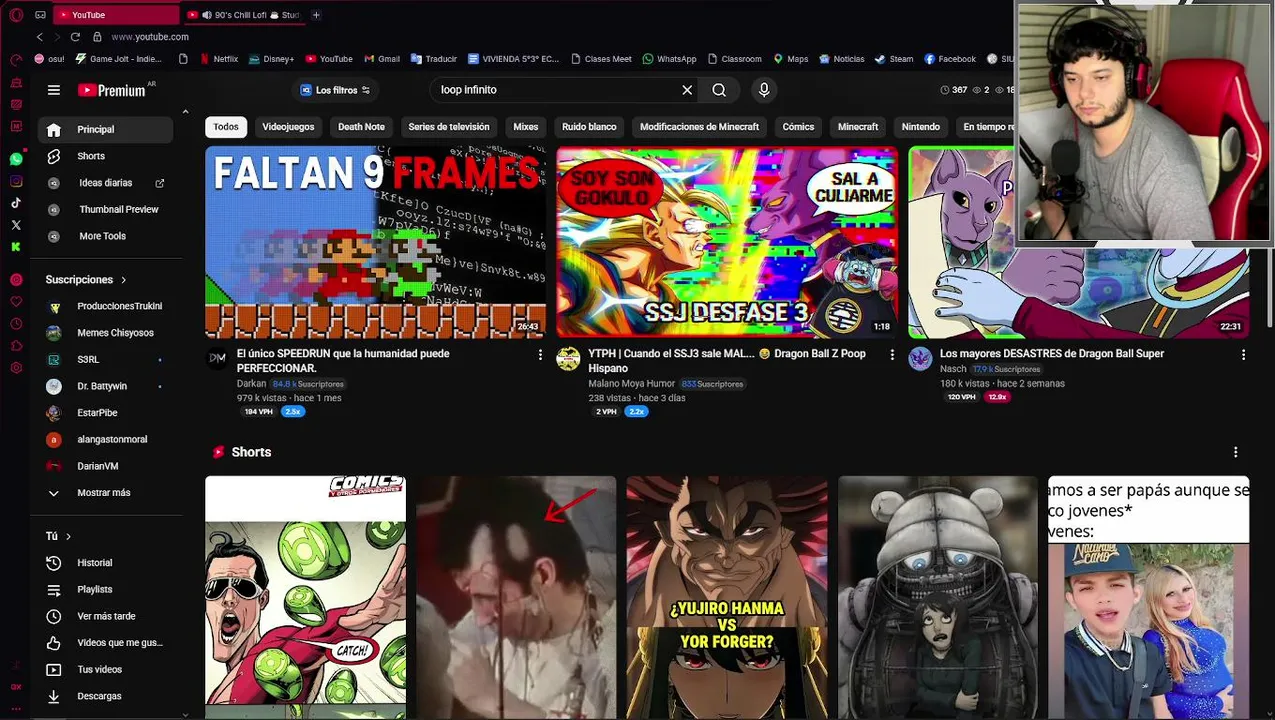Open the Facebook bookmark

(x=950, y=59)
